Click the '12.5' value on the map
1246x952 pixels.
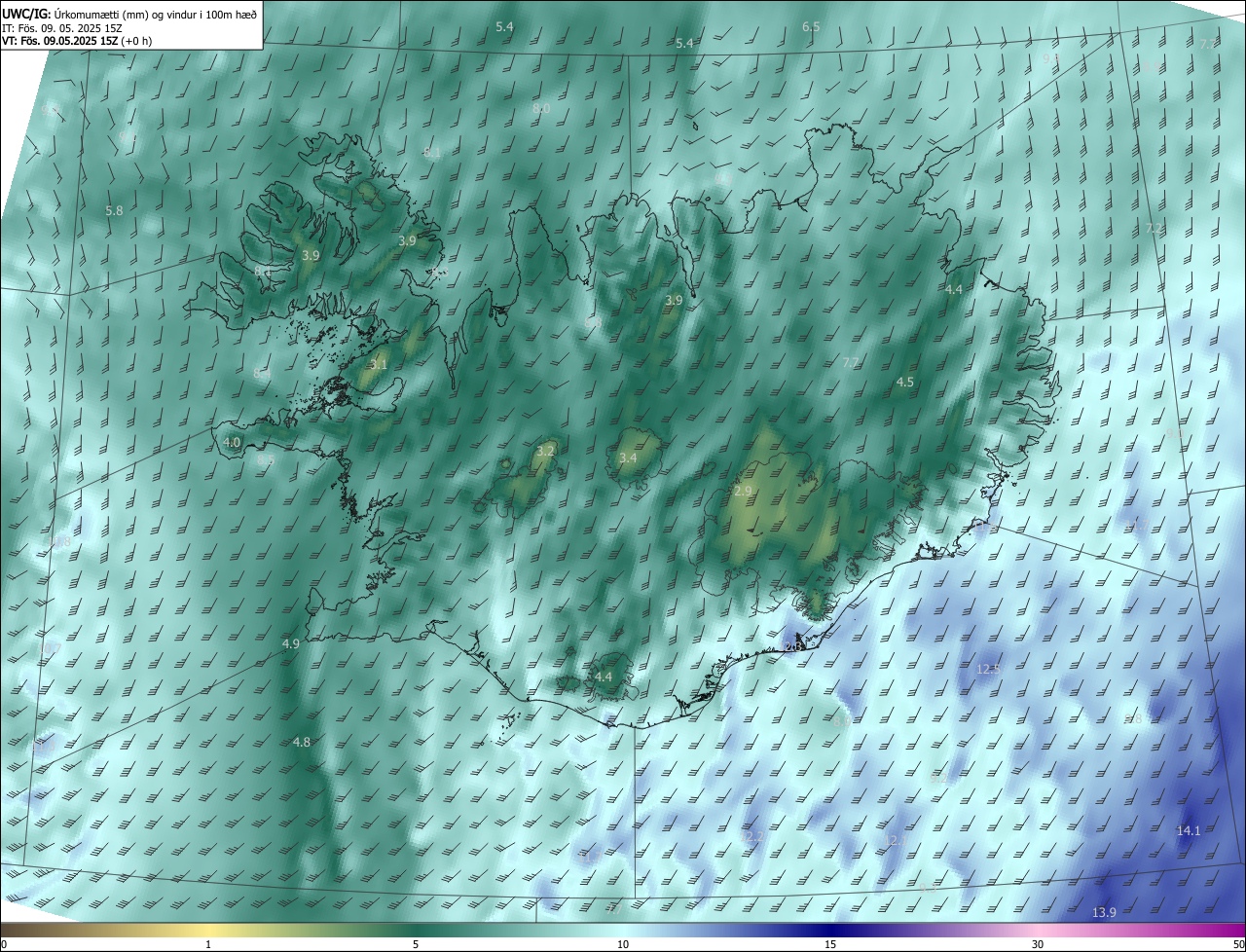(x=989, y=670)
